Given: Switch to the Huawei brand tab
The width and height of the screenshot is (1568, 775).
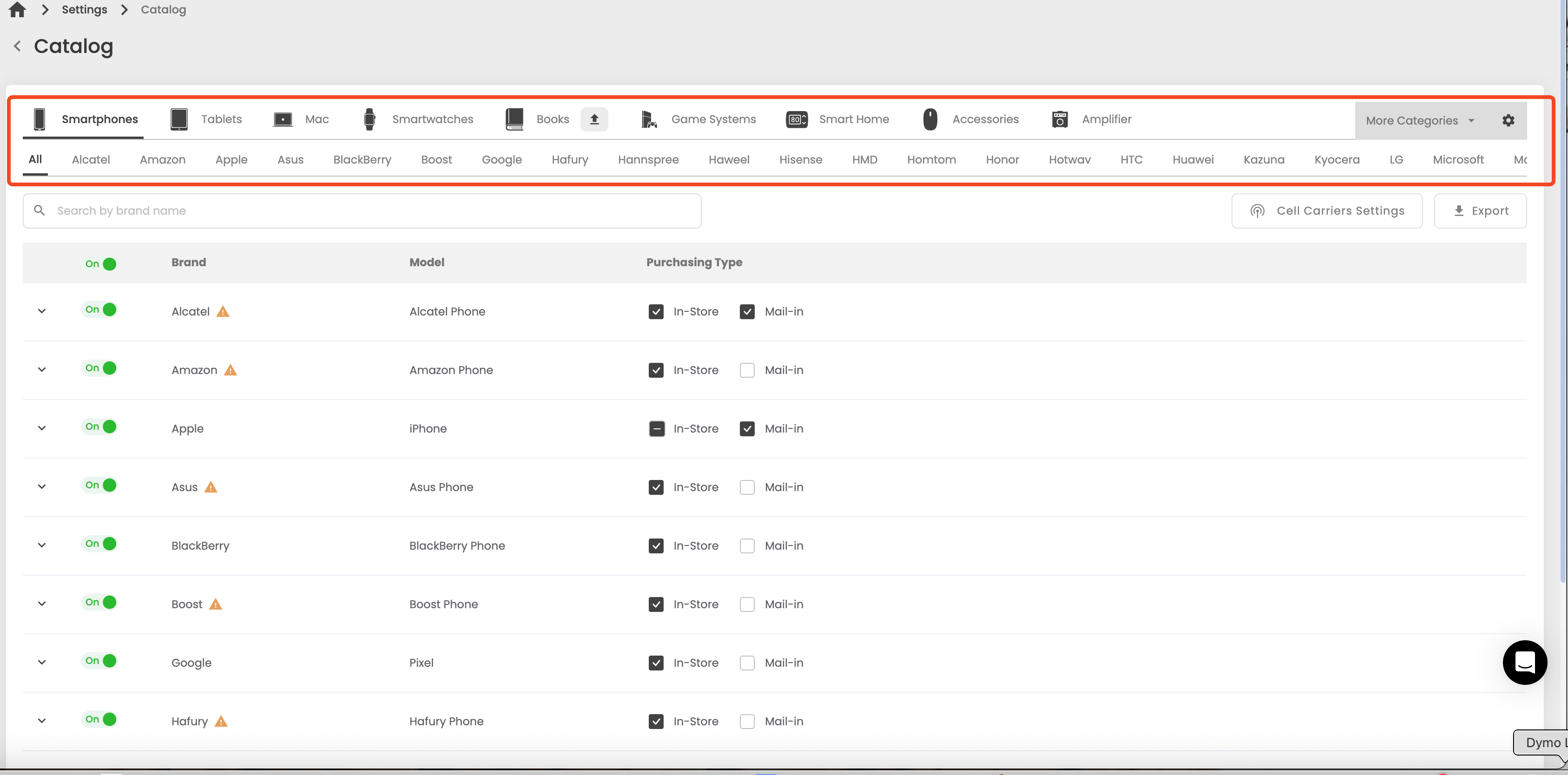Looking at the screenshot, I should [1192, 159].
